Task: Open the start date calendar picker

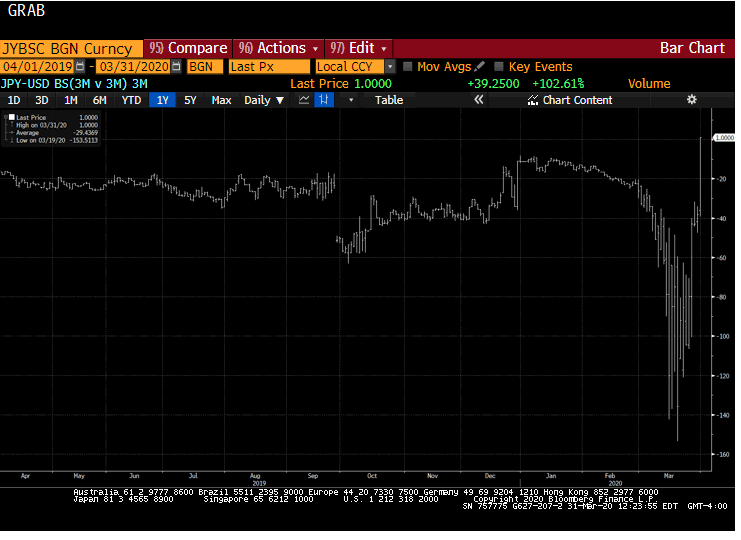Action: coord(80,67)
